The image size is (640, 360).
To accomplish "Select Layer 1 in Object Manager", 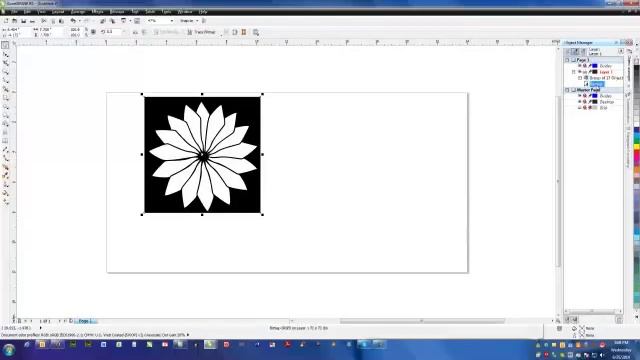I will [x=606, y=72].
